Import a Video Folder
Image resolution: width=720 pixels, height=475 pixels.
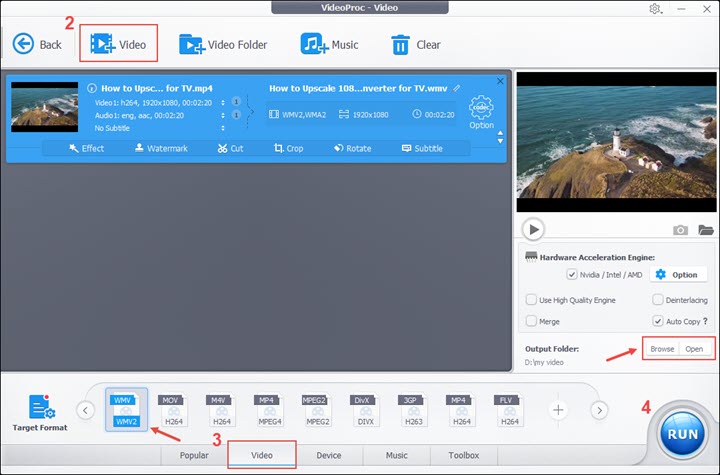pyautogui.click(x=223, y=45)
